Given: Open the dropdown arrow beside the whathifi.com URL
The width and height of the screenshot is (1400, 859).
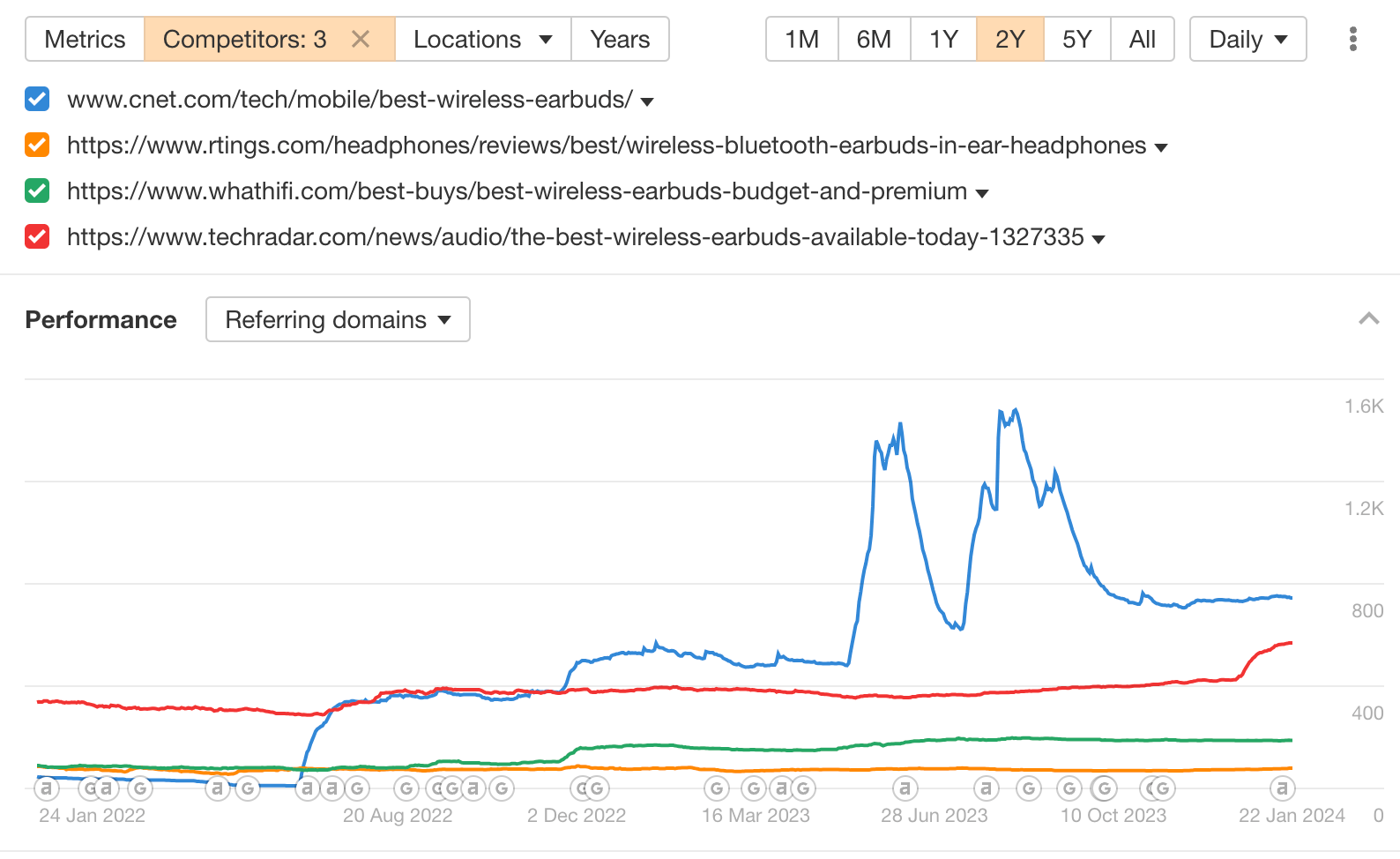Looking at the screenshot, I should click(x=982, y=193).
